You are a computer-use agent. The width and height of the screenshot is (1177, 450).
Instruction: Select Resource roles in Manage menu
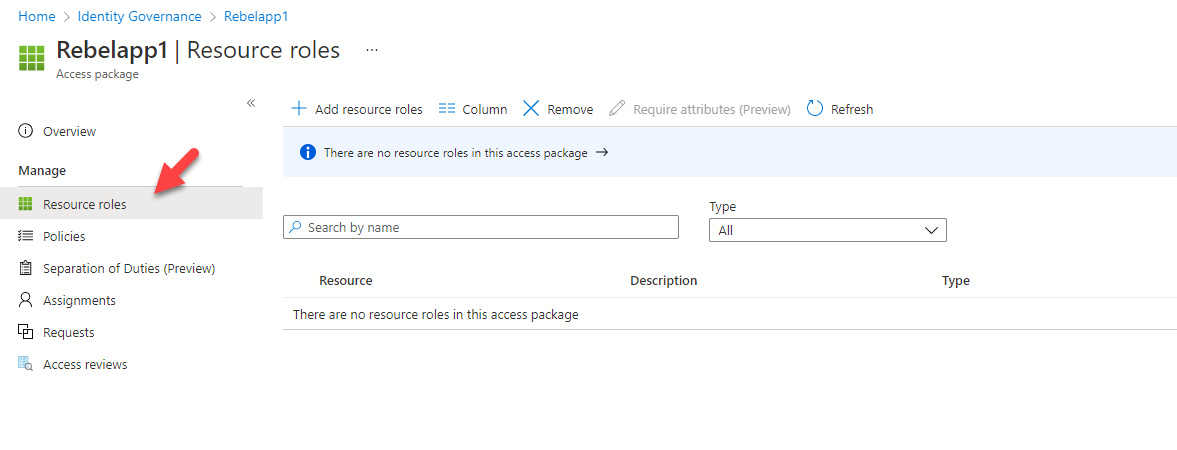pyautogui.click(x=131, y=204)
